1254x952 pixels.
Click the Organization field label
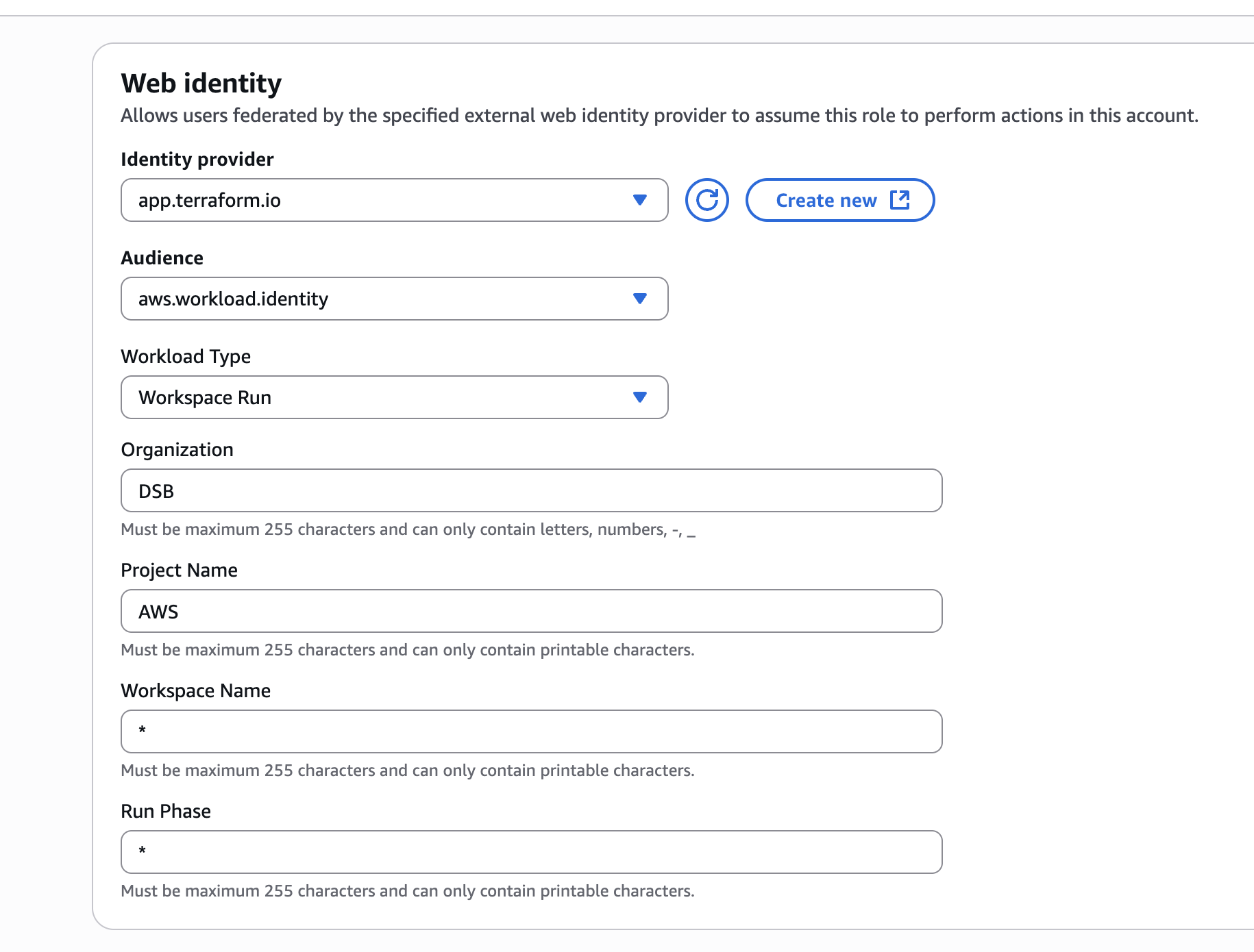pos(177,449)
